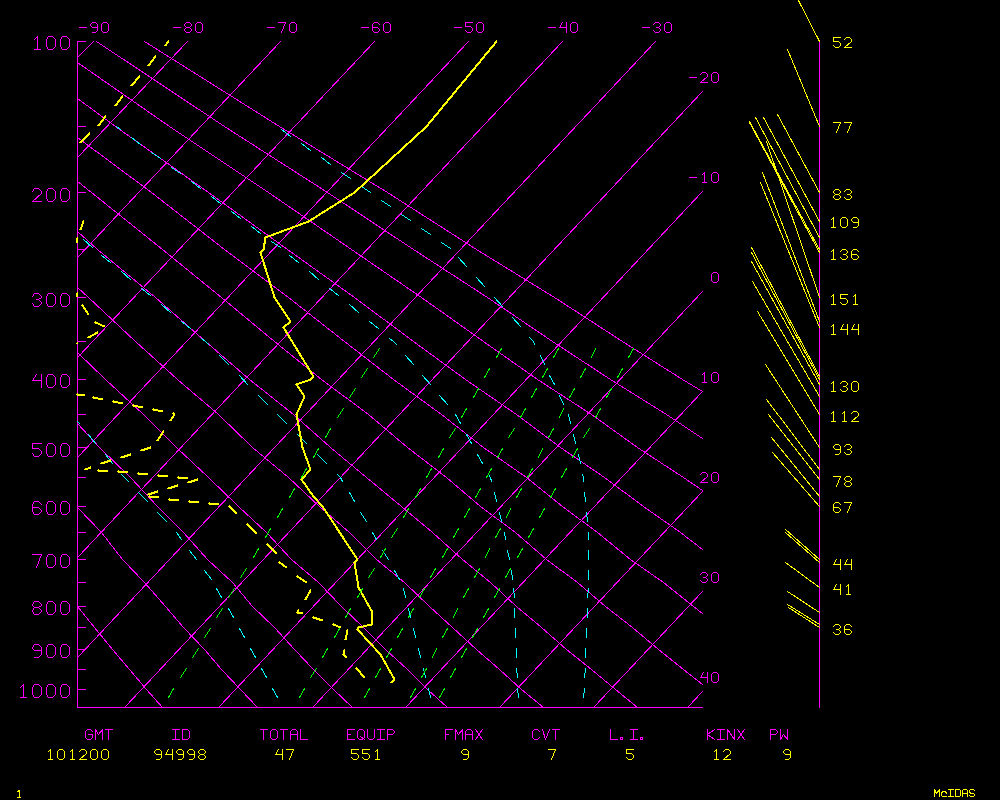Select the 151 wind speed value
This screenshot has width=1000, height=800.
click(x=844, y=300)
